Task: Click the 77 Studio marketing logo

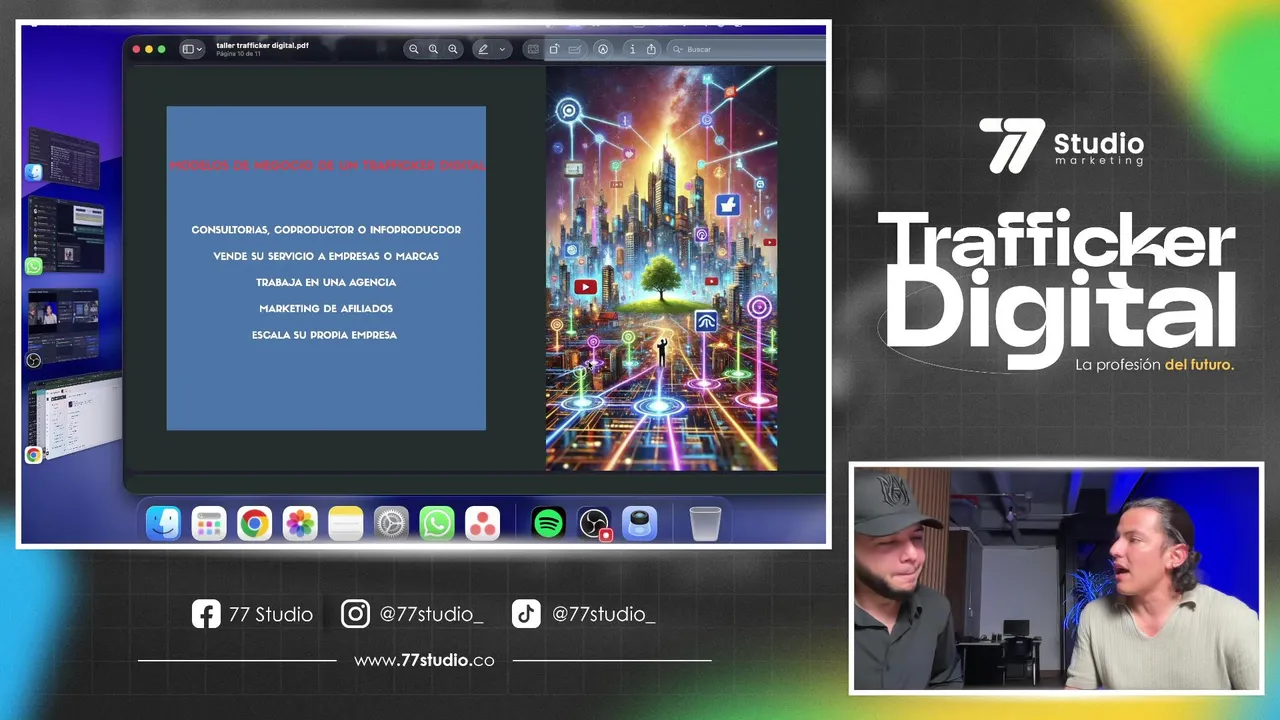Action: 1061,145
